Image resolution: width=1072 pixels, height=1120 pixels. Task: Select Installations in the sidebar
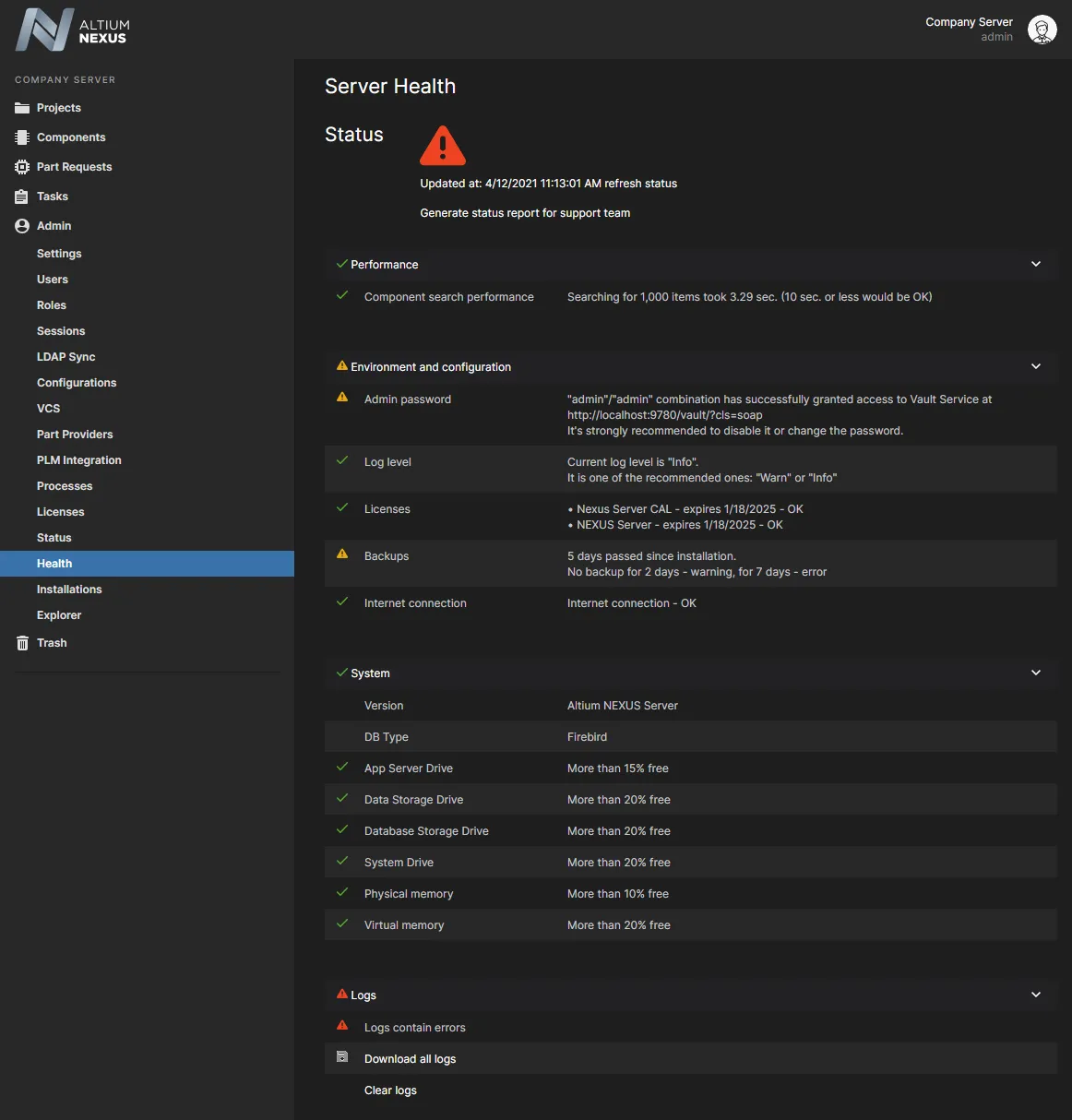(69, 590)
